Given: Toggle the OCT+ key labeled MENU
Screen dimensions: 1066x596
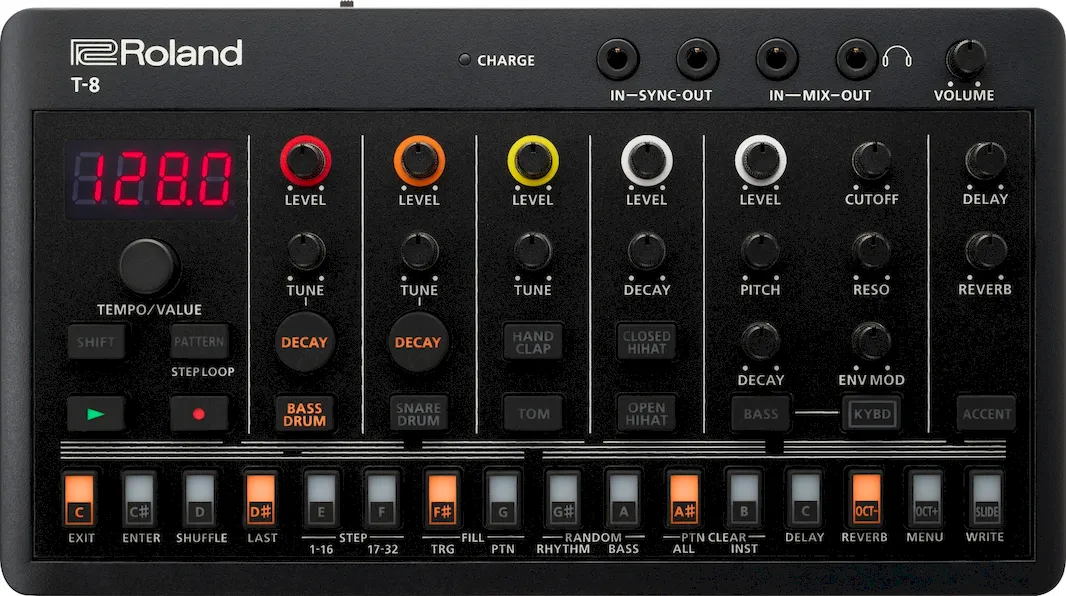Looking at the screenshot, I should tap(926, 499).
